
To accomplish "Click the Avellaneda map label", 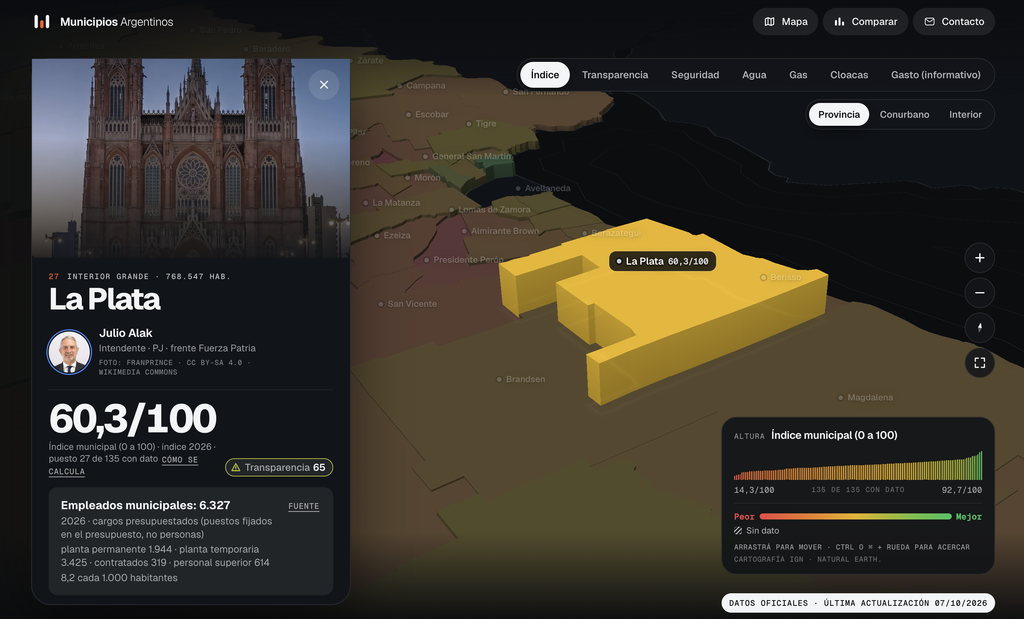I will 543,188.
